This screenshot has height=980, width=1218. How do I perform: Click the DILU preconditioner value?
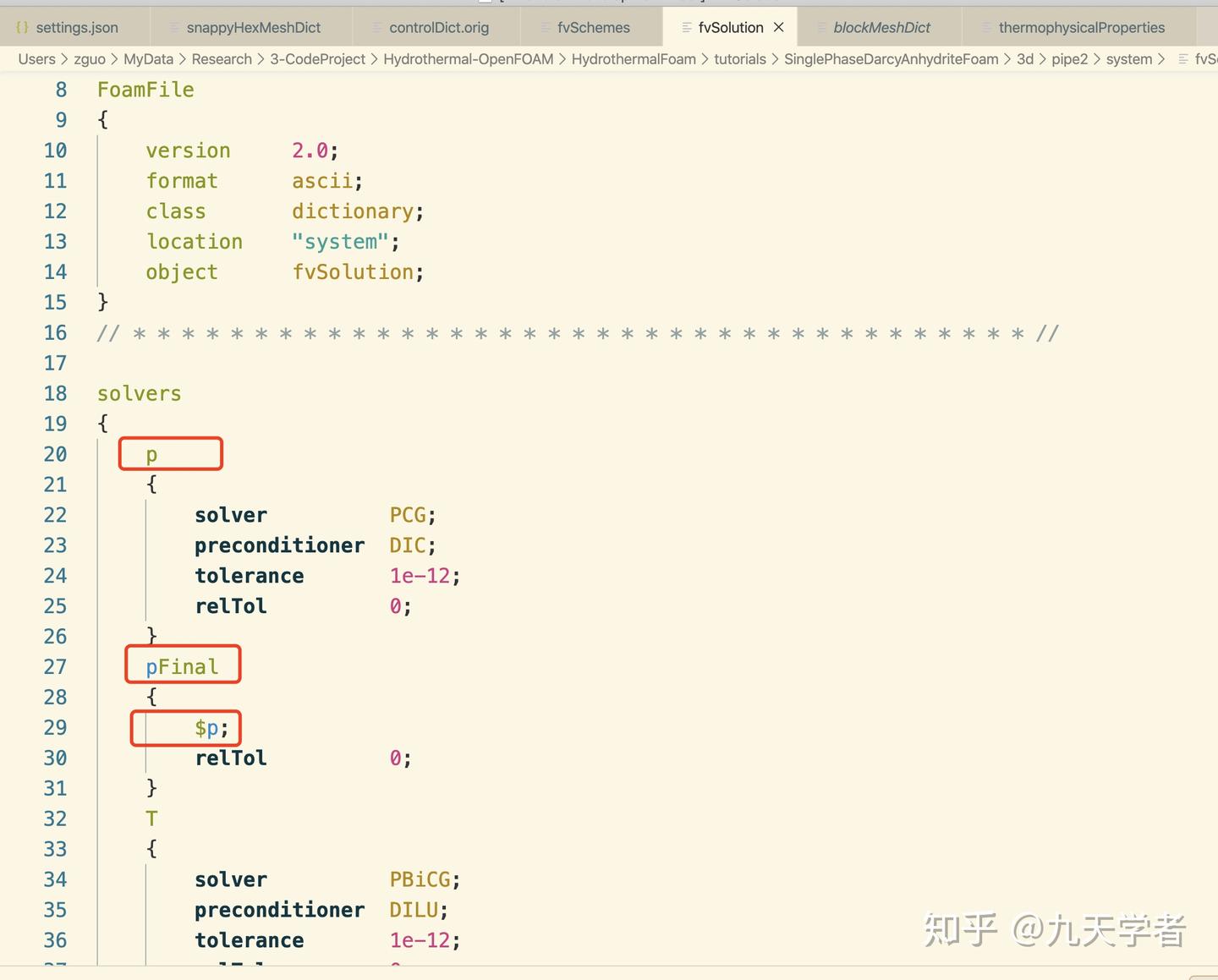click(414, 910)
